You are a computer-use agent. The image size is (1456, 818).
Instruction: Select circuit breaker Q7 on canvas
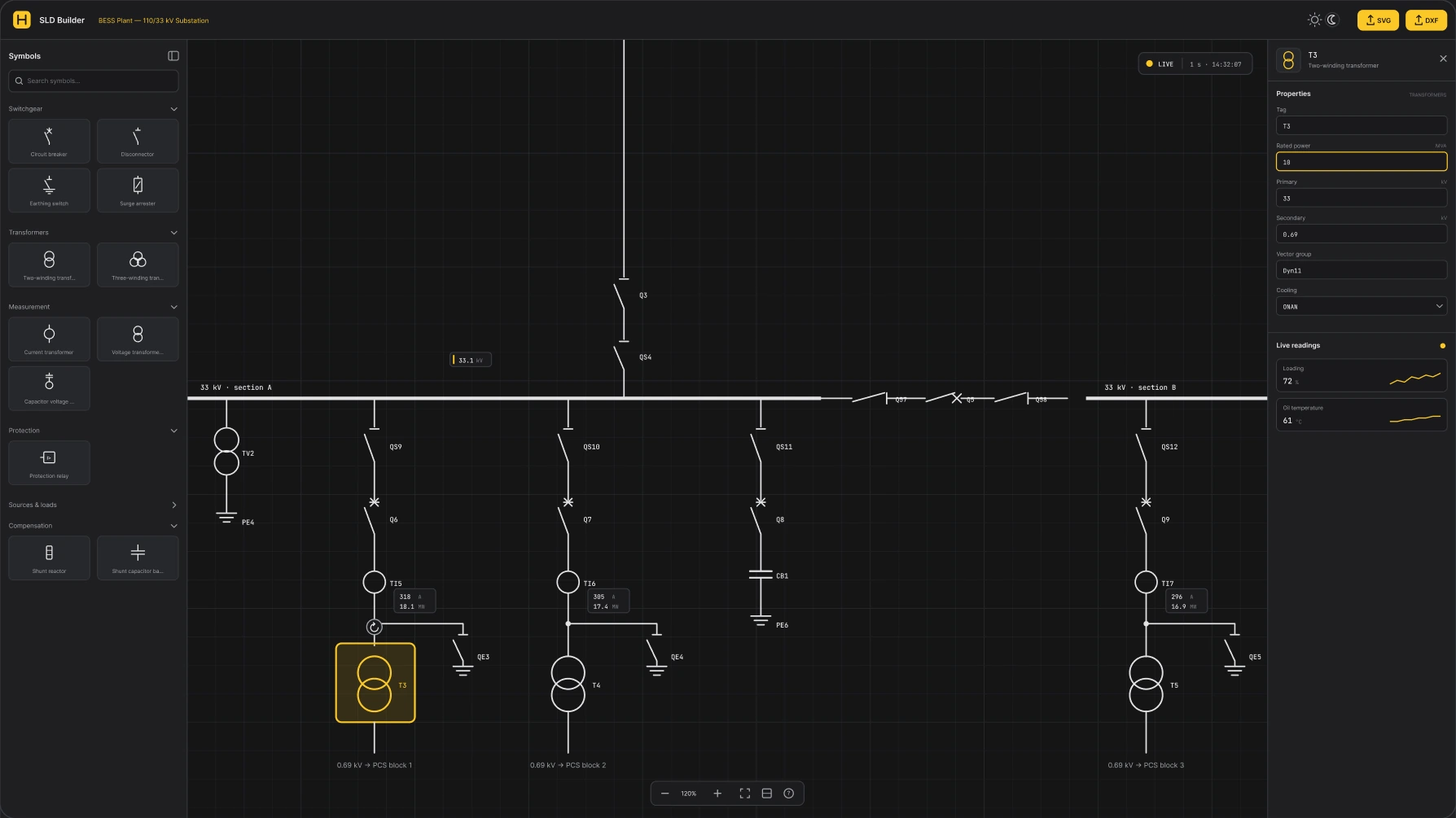pyautogui.click(x=567, y=518)
